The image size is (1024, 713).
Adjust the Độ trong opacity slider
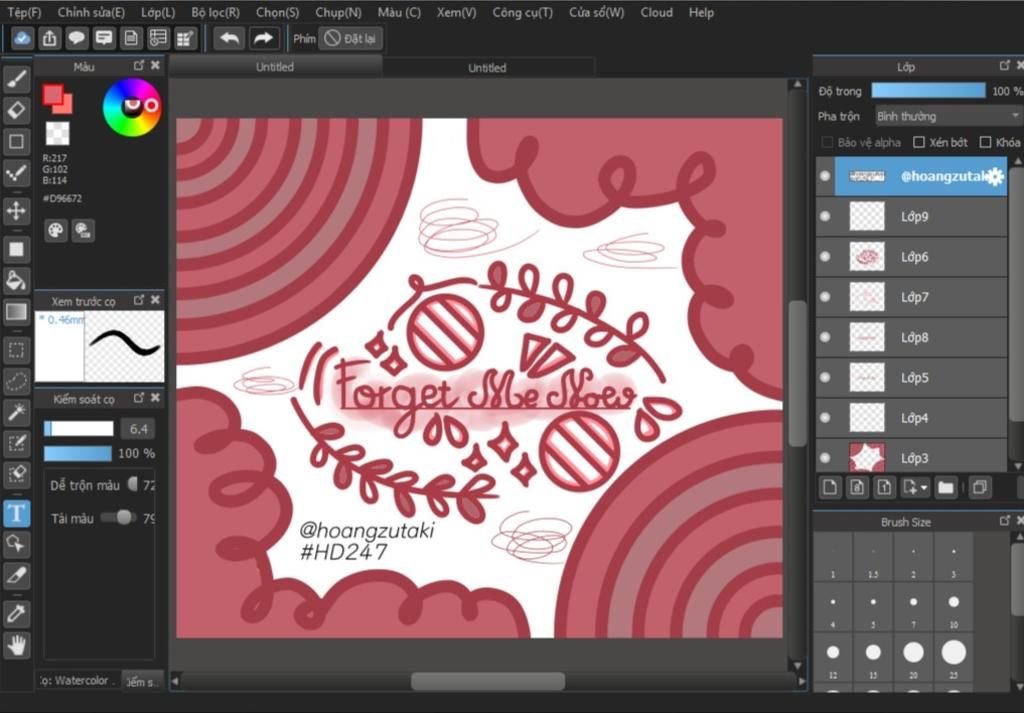[928, 91]
